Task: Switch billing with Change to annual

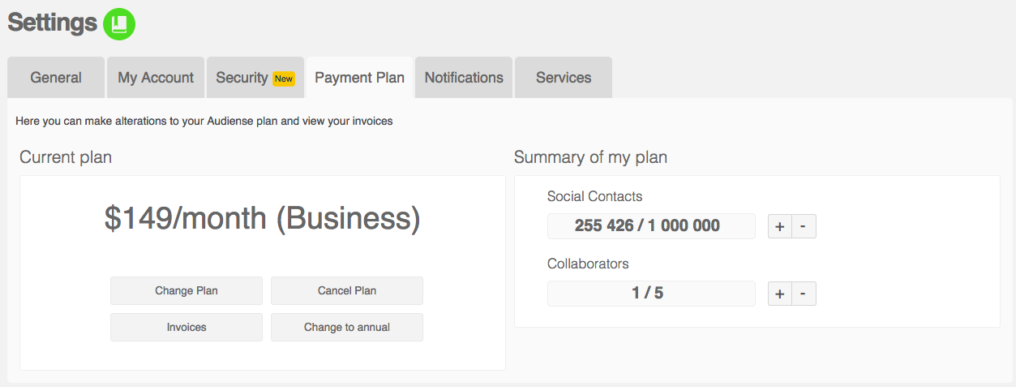Action: click(x=347, y=327)
